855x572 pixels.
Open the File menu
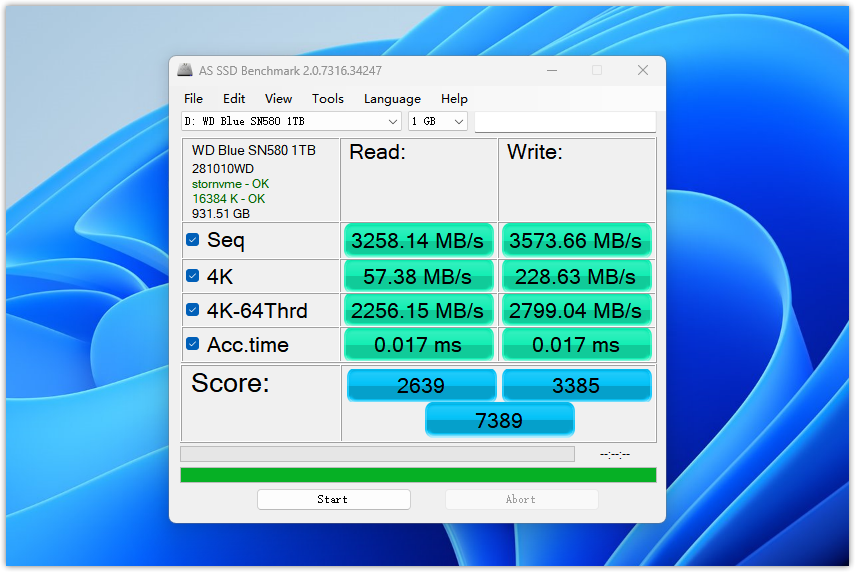(193, 99)
